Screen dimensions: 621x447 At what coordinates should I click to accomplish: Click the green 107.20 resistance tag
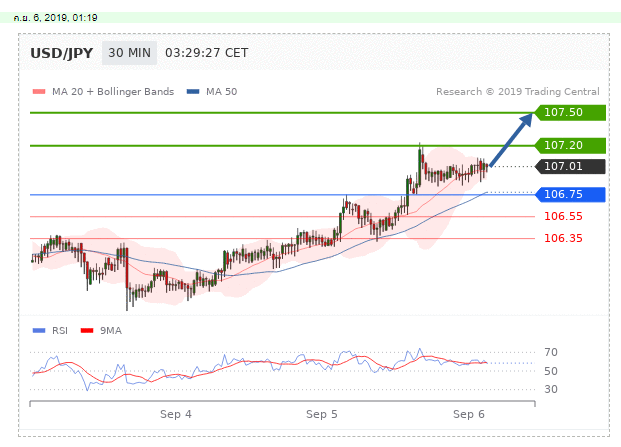[x=571, y=145]
